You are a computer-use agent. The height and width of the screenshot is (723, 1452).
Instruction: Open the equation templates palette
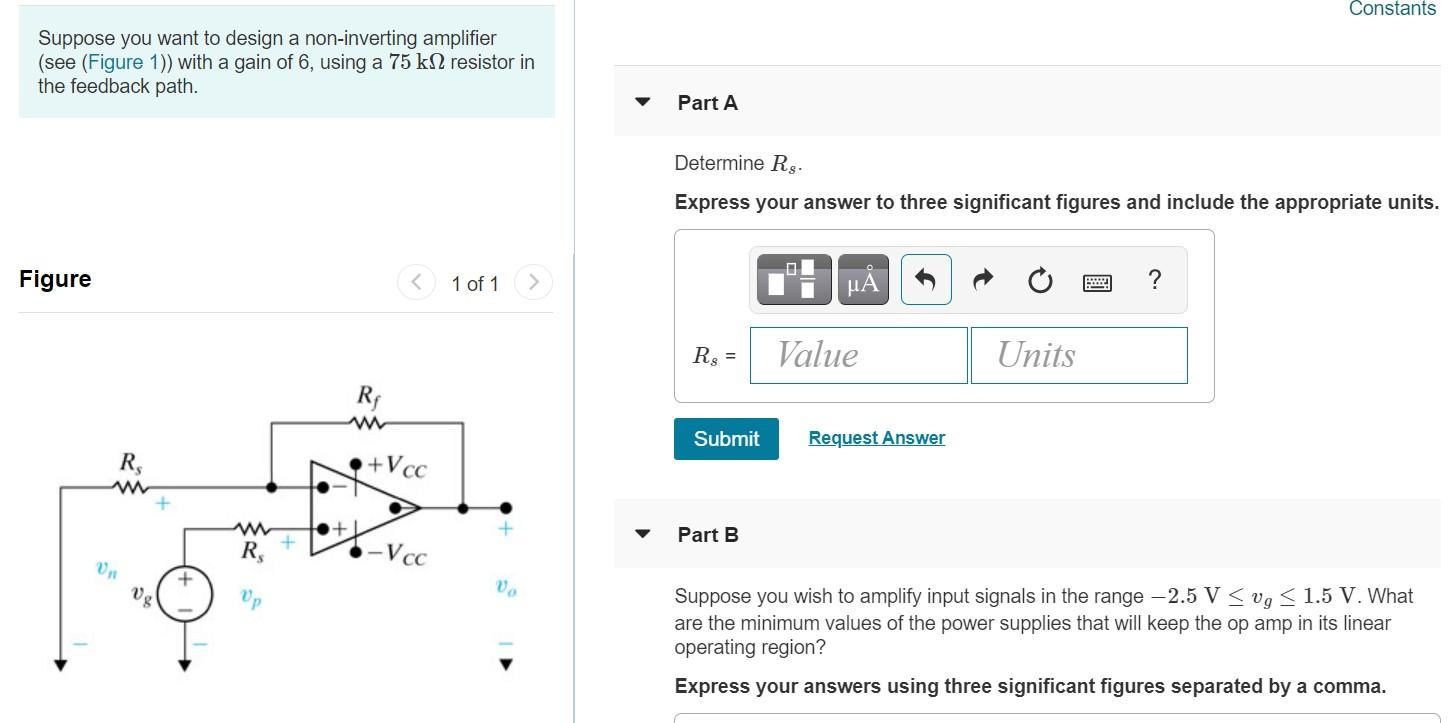(x=793, y=280)
